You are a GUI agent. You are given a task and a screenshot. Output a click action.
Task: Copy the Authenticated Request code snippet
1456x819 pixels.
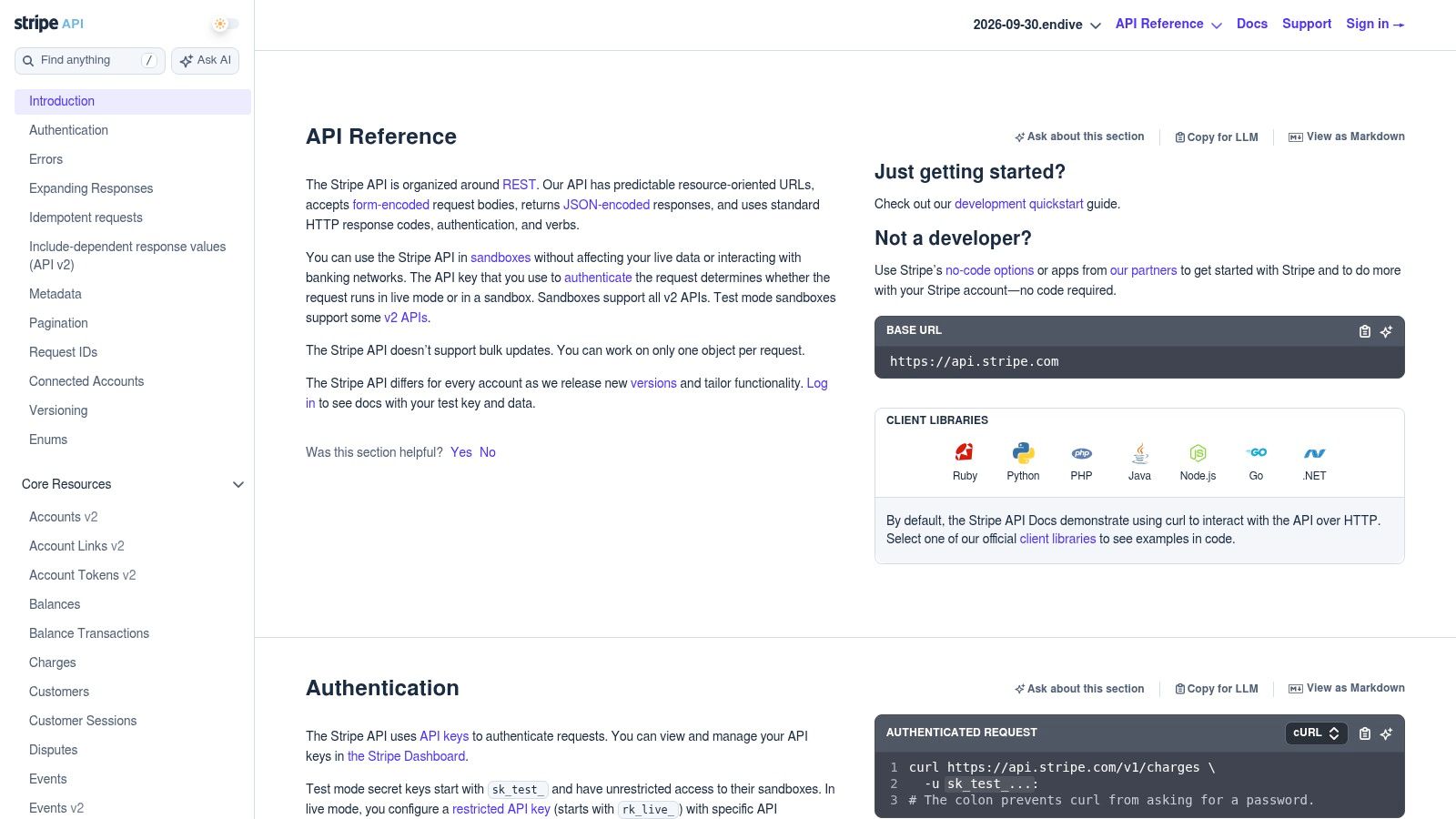[x=1365, y=733]
